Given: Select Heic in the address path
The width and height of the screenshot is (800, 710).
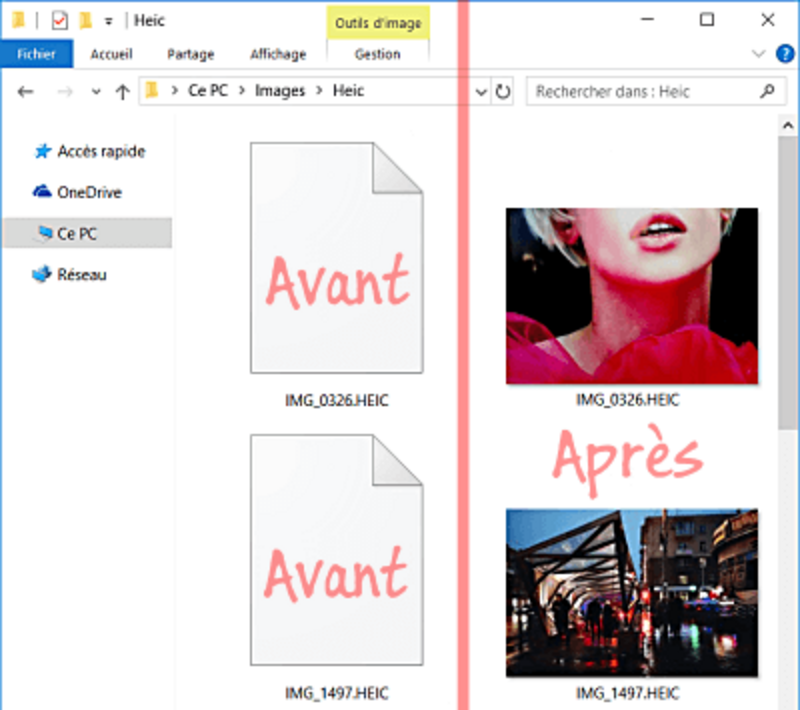Looking at the screenshot, I should coord(348,91).
